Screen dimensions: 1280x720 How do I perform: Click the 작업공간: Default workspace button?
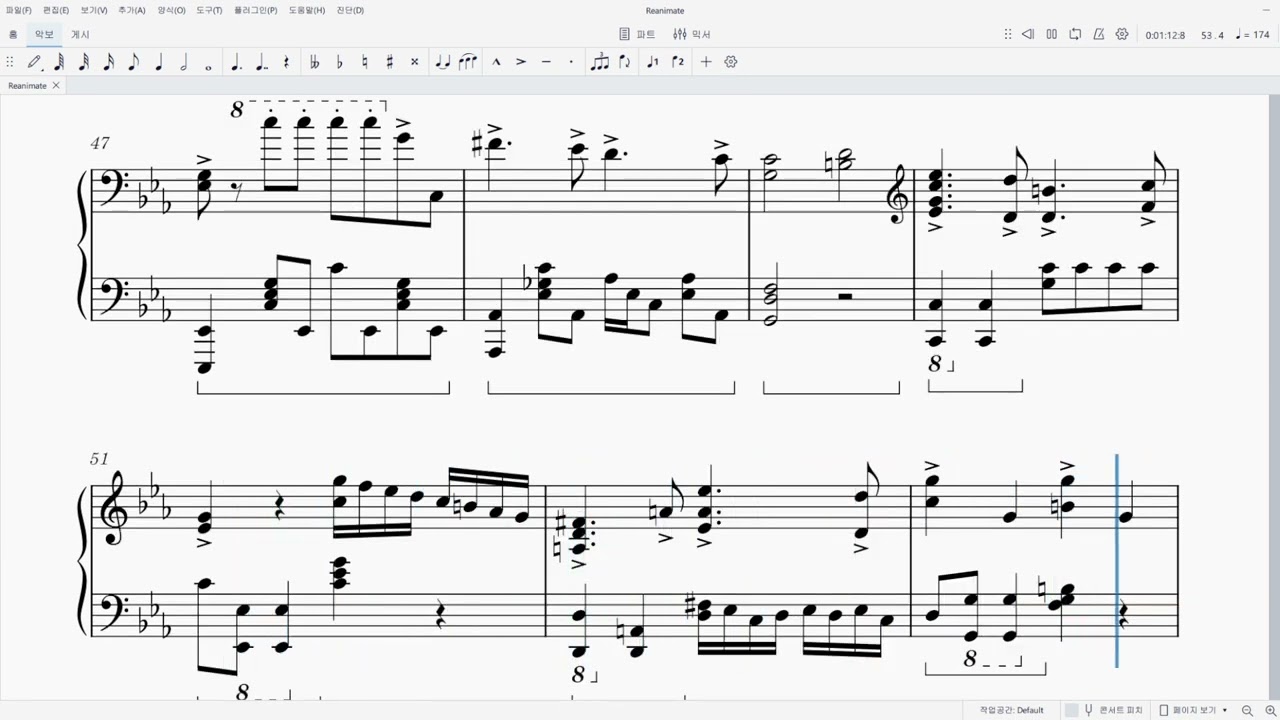point(1011,710)
